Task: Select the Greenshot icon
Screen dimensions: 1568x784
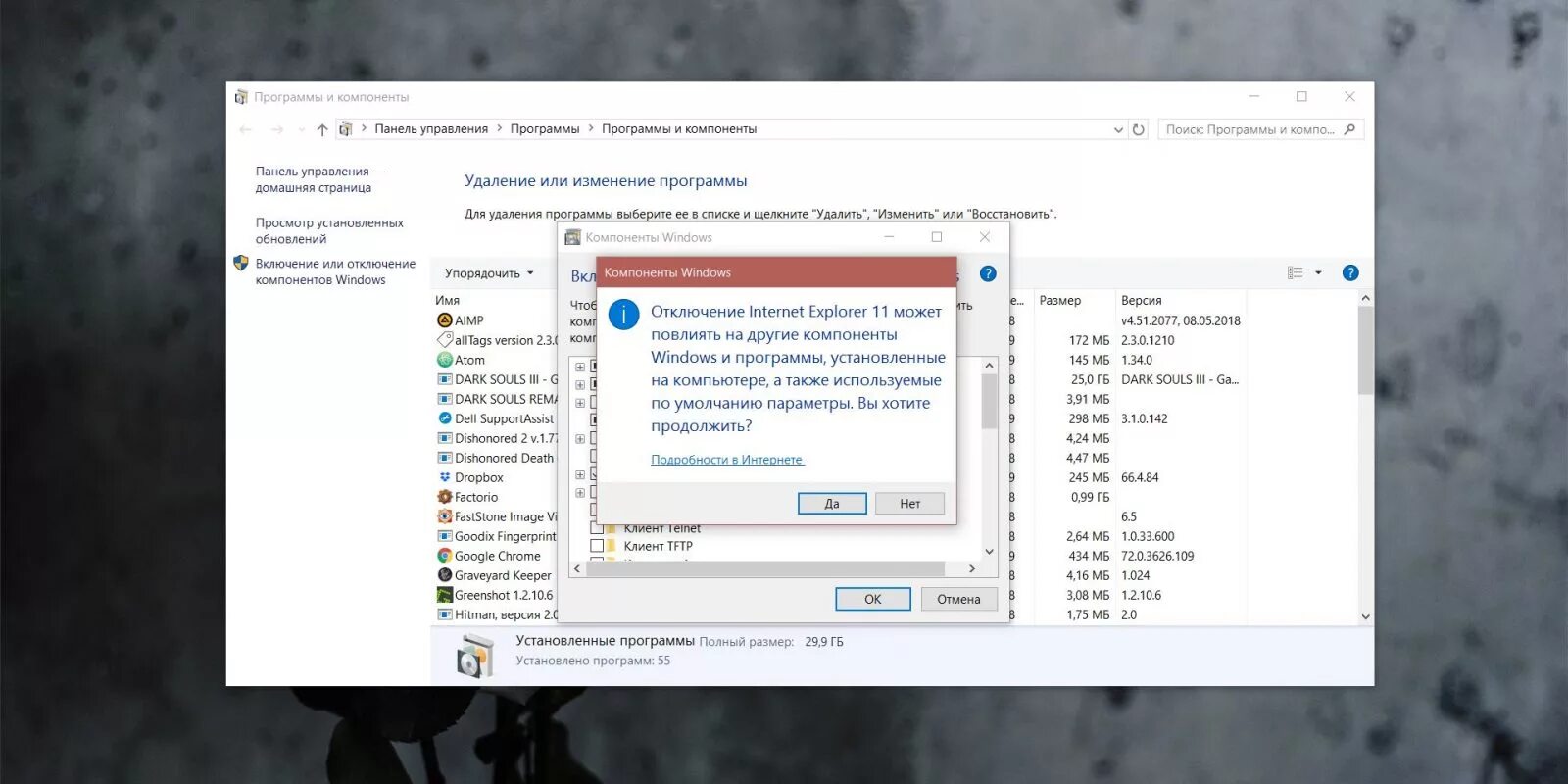Action: coord(444,595)
